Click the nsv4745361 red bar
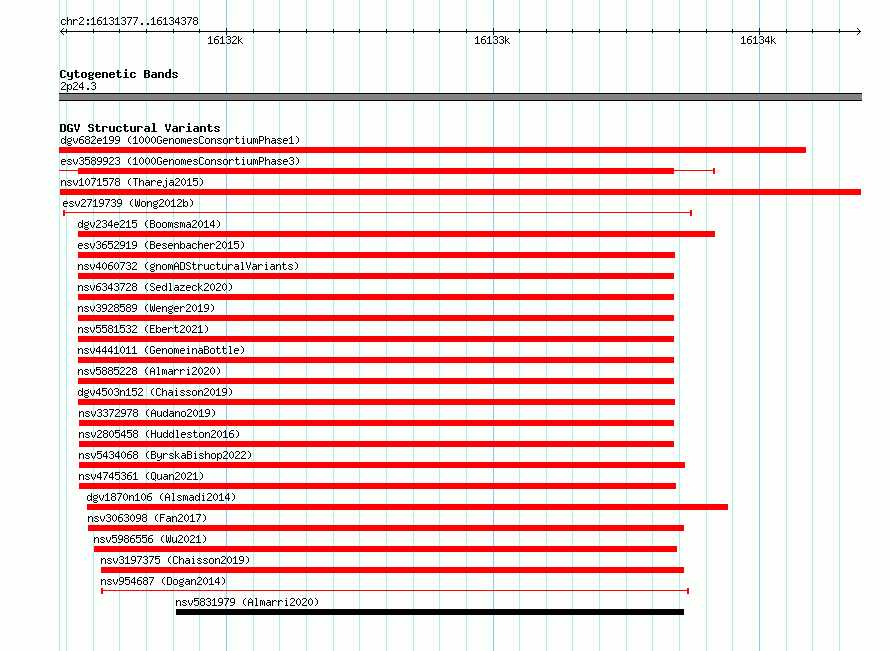Screen dimensions: 890x651 pyautogui.click(x=377, y=486)
